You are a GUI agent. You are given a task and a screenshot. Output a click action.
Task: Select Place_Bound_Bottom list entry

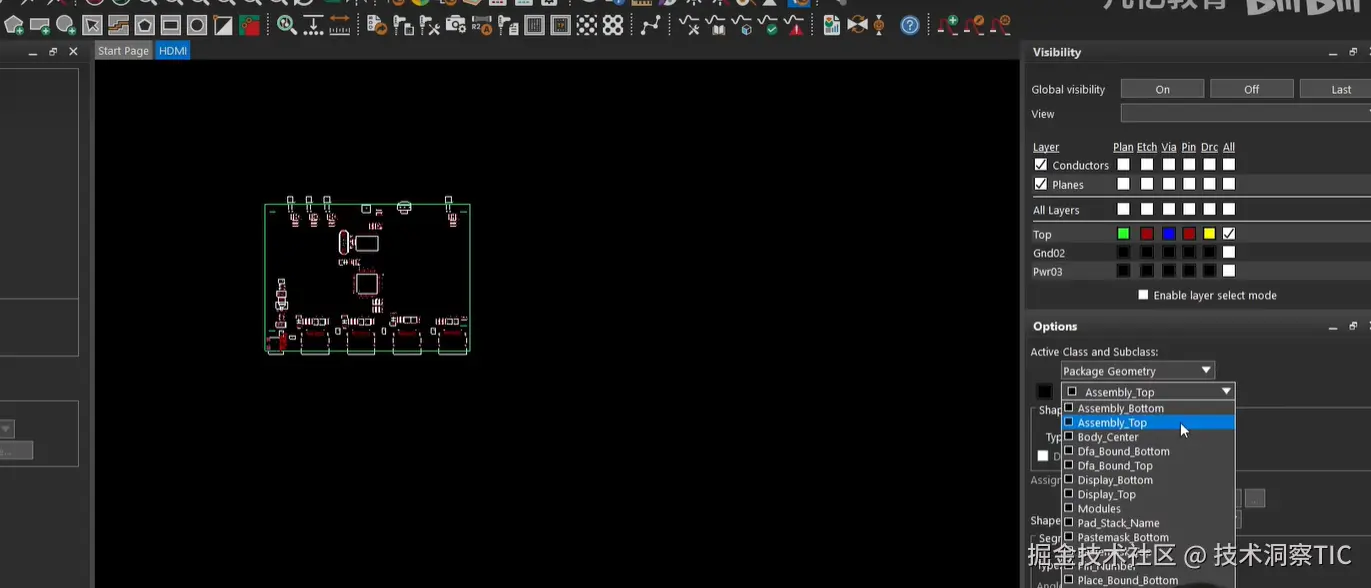coord(1148,580)
